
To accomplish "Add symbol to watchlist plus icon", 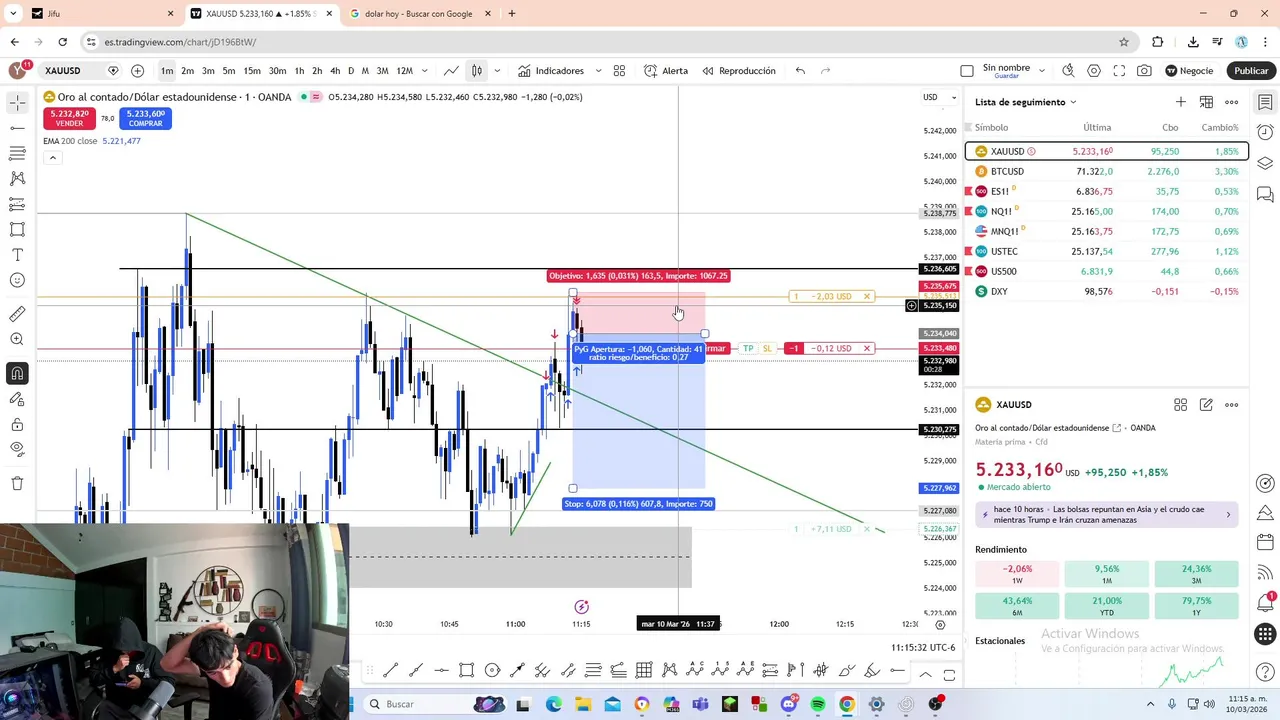I will pos(1181,102).
